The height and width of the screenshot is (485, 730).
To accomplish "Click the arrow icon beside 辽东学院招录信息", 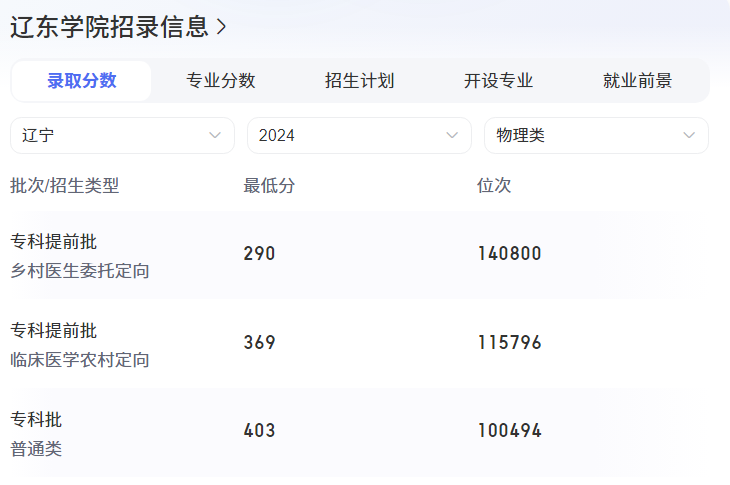I will click(222, 27).
